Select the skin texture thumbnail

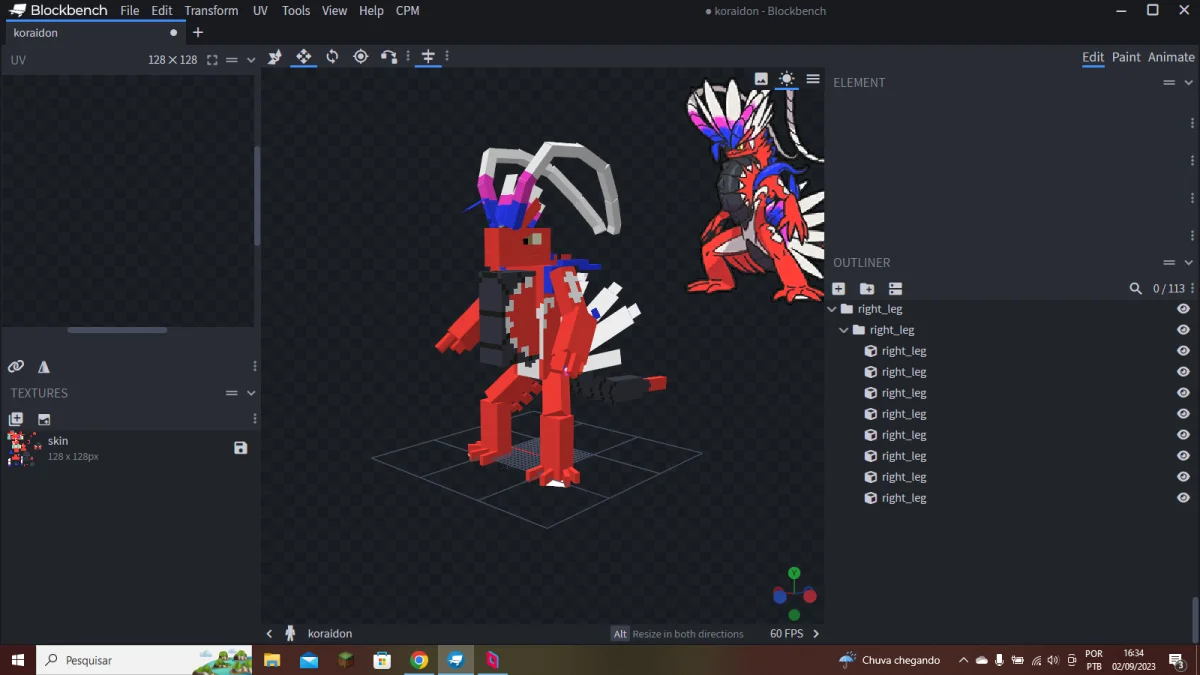tap(23, 448)
